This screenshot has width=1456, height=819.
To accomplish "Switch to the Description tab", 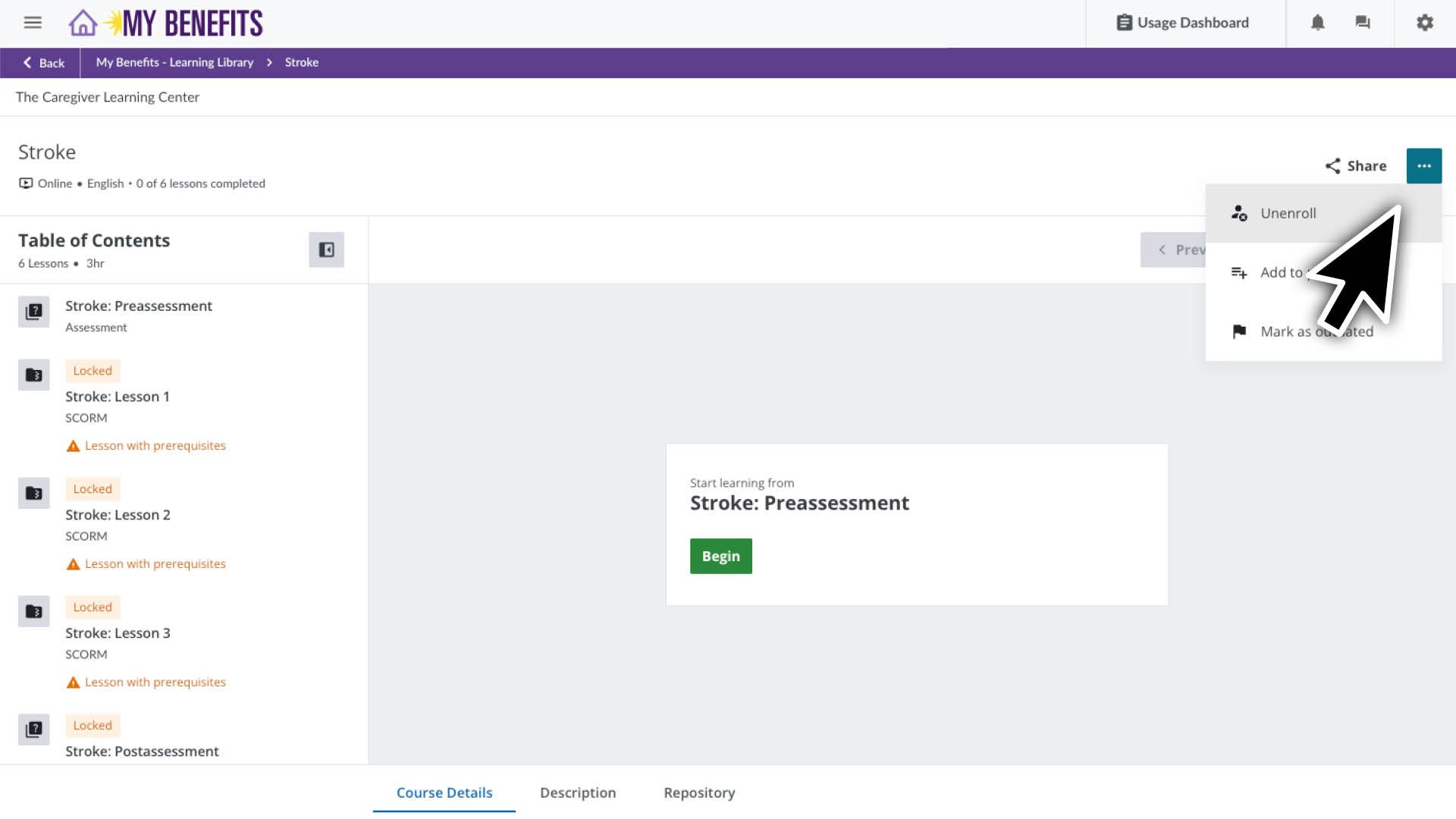I will click(577, 792).
